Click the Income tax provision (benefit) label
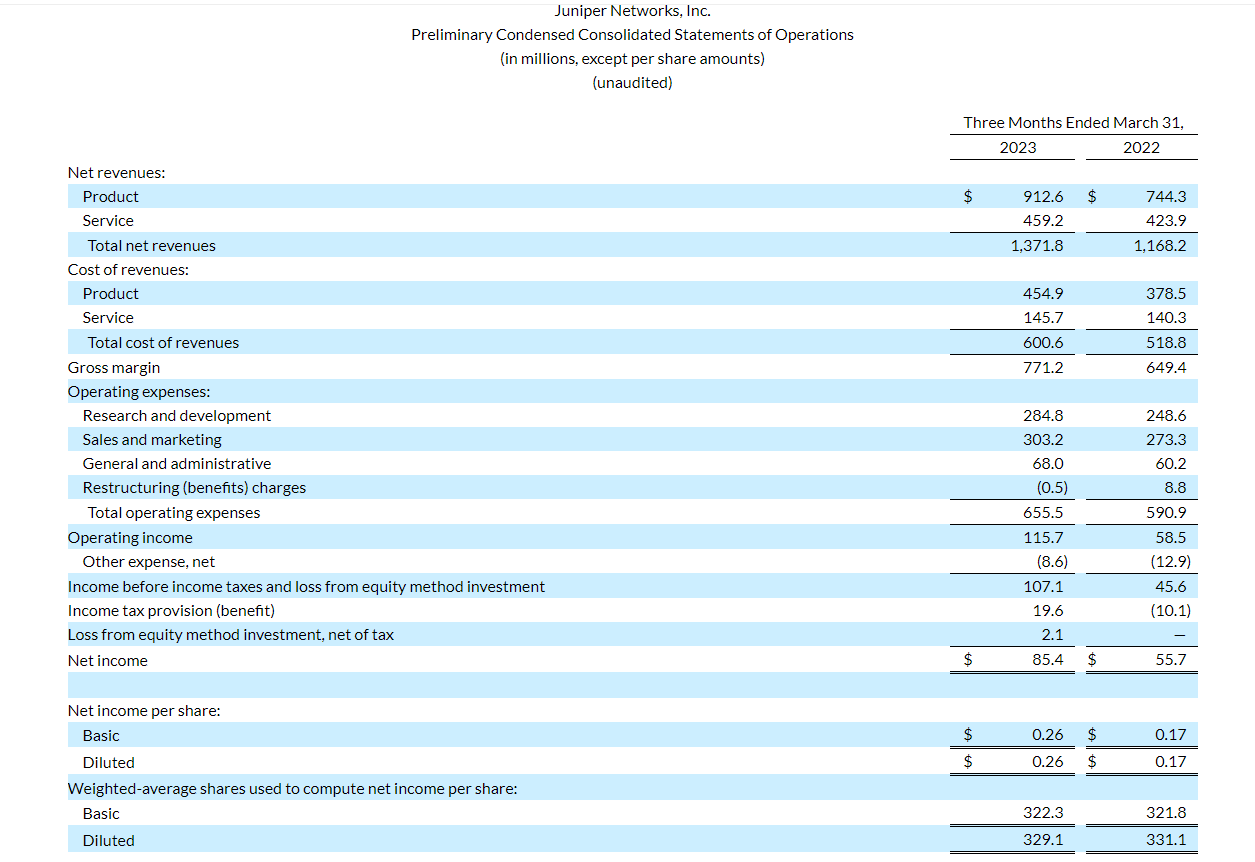1255x862 pixels. point(171,610)
